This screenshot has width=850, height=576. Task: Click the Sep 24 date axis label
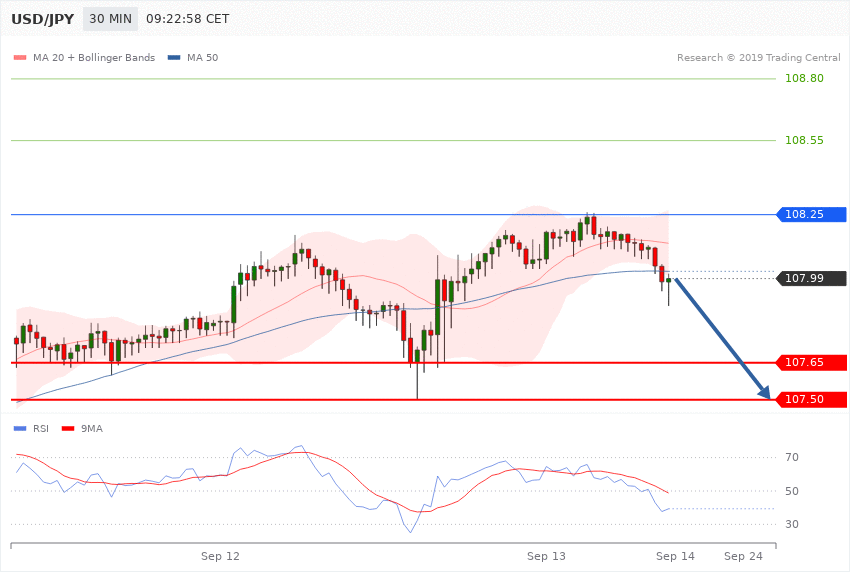[x=743, y=556]
